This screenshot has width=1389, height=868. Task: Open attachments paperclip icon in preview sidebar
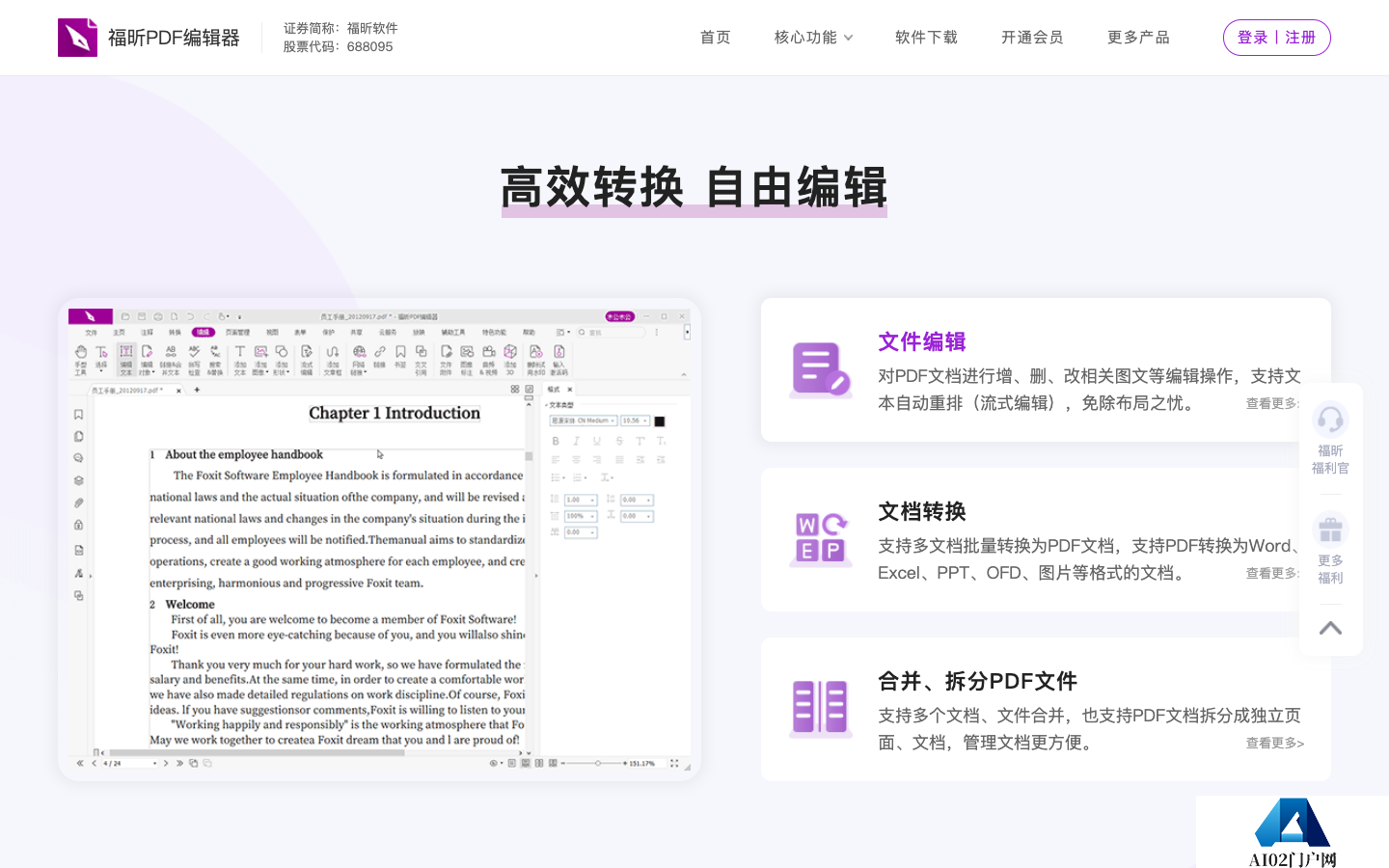tap(78, 502)
